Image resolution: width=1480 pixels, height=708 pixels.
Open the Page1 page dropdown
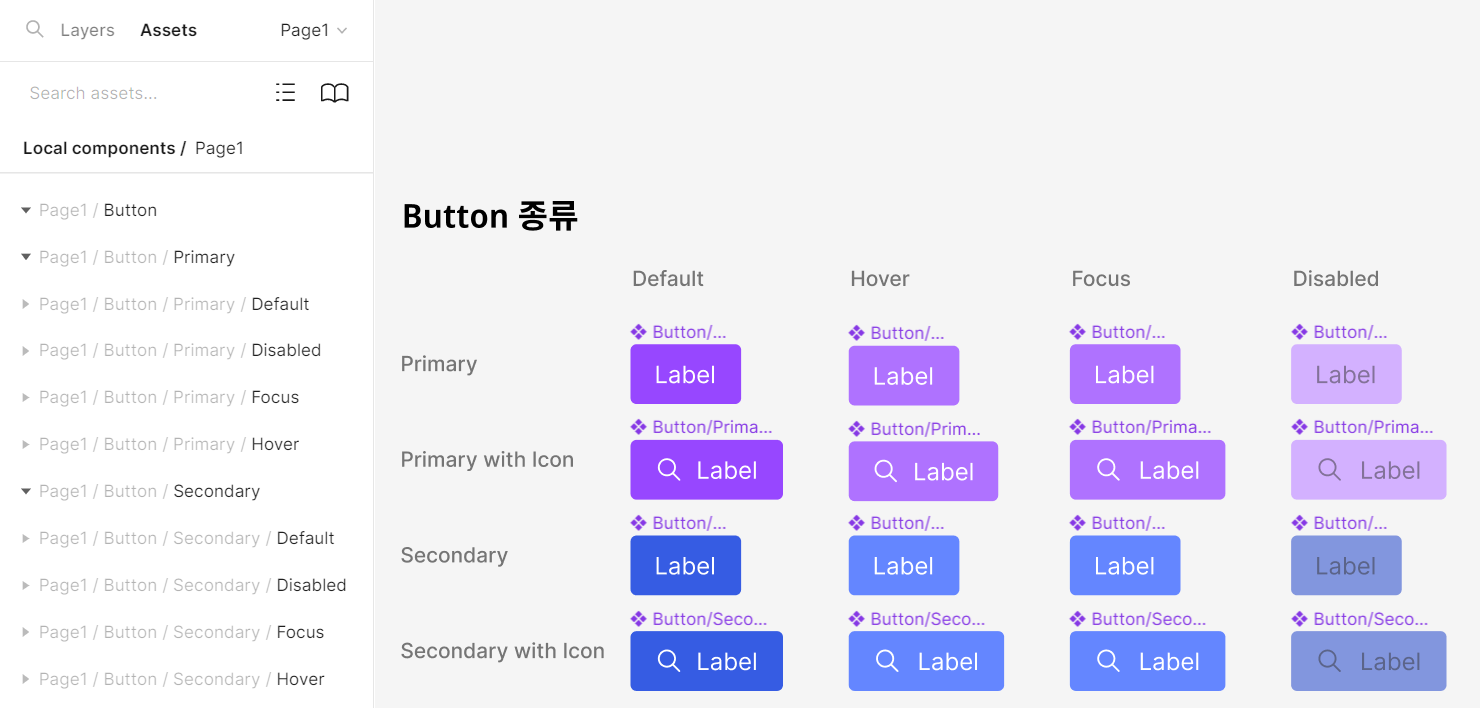click(x=313, y=30)
